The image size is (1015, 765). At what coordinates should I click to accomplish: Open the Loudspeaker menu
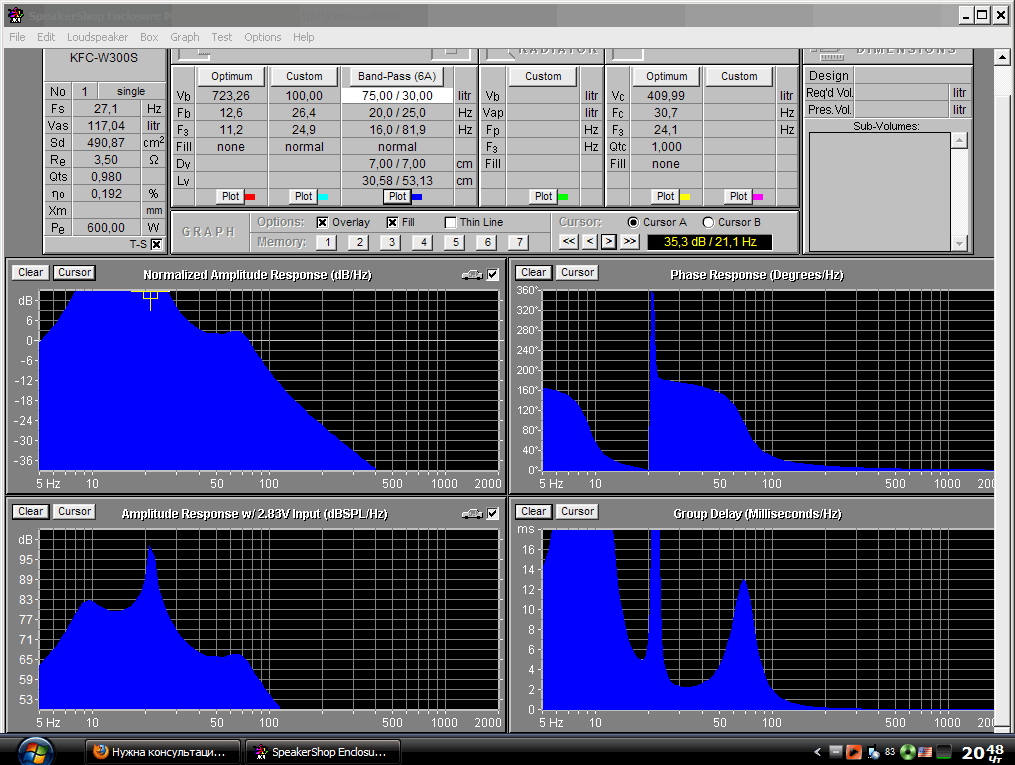[x=97, y=37]
